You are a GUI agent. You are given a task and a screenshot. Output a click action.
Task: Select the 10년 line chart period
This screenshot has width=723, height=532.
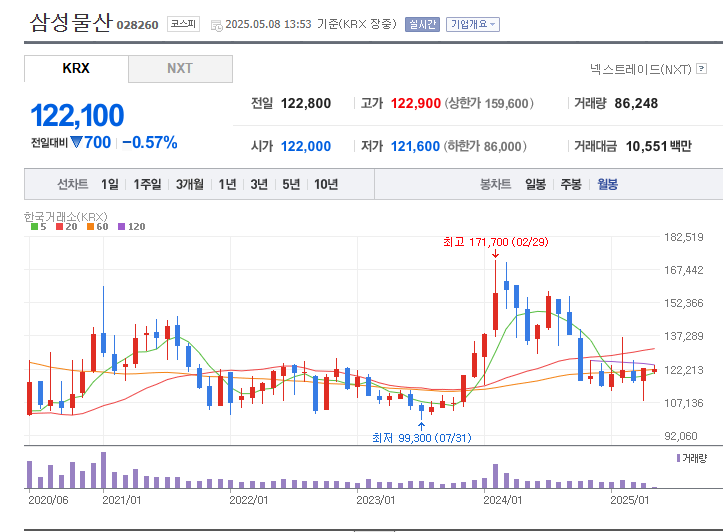pos(326,184)
